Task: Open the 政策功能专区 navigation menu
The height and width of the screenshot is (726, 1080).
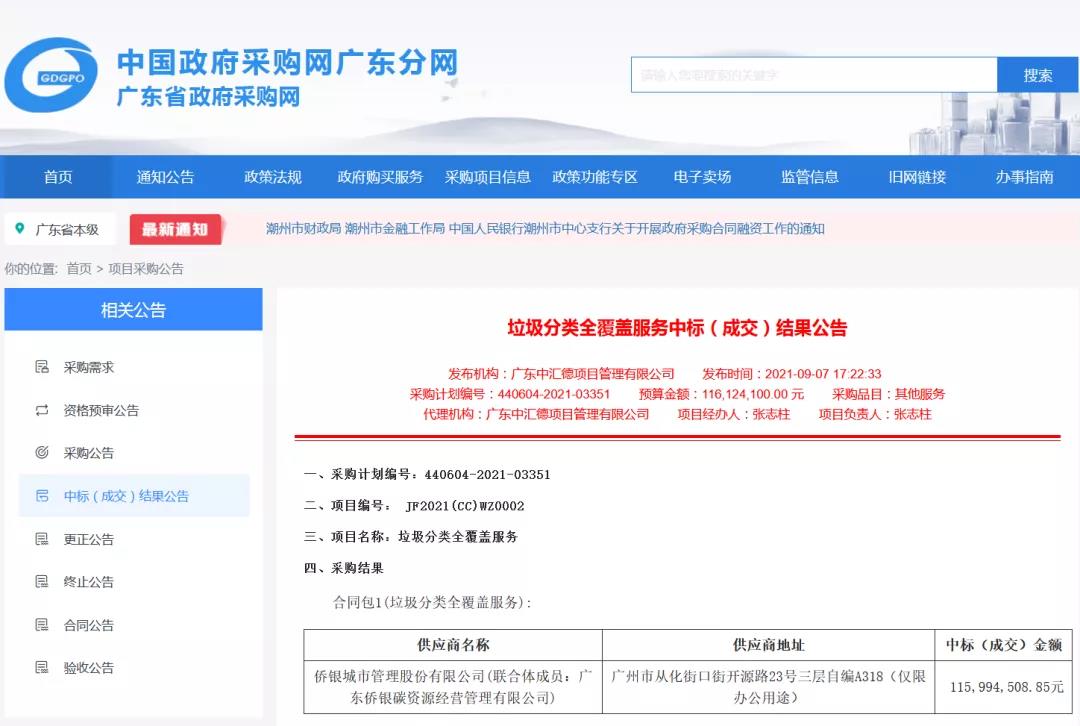Action: point(595,177)
